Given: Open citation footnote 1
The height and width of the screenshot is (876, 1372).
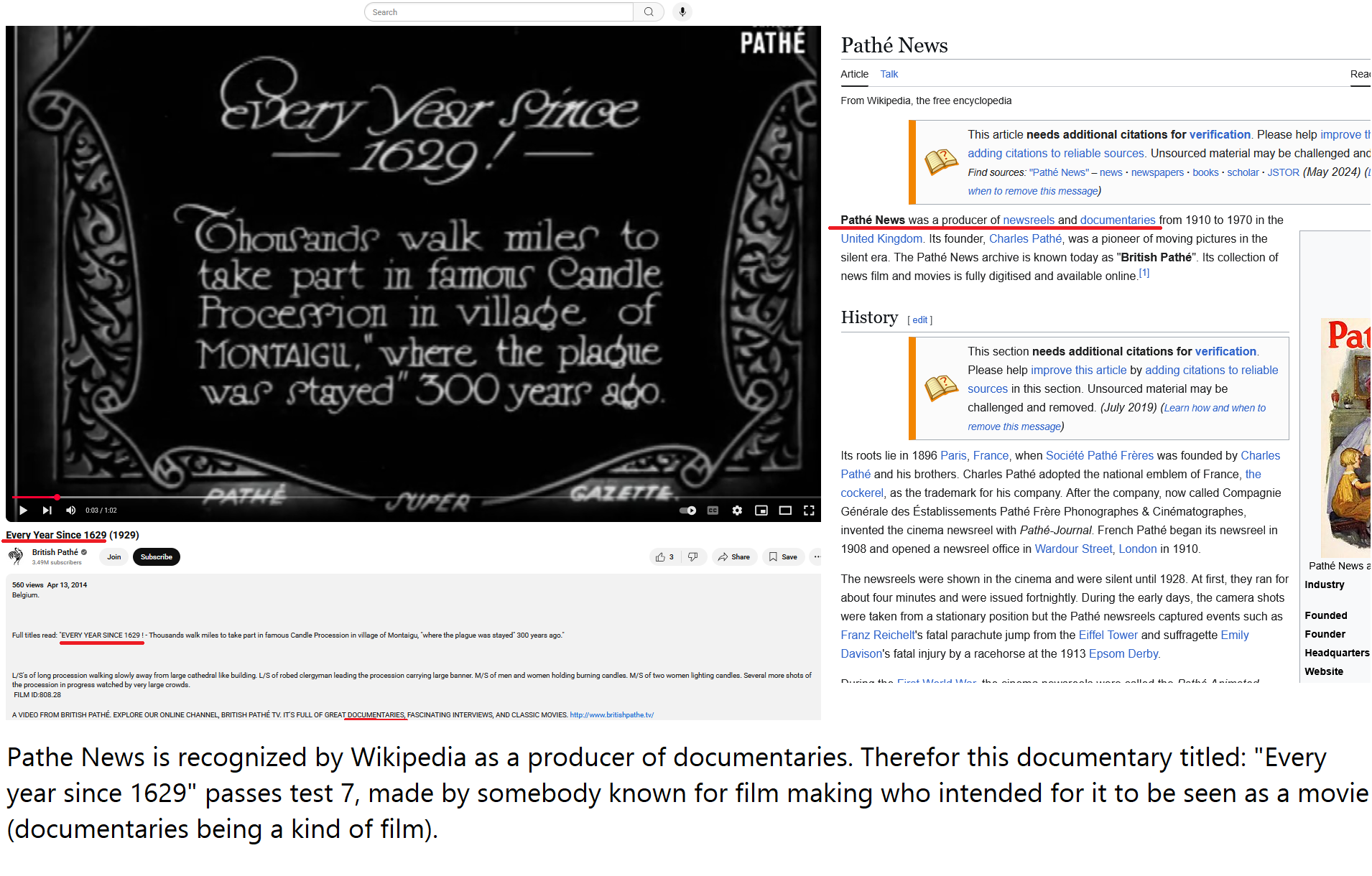Looking at the screenshot, I should point(1144,273).
